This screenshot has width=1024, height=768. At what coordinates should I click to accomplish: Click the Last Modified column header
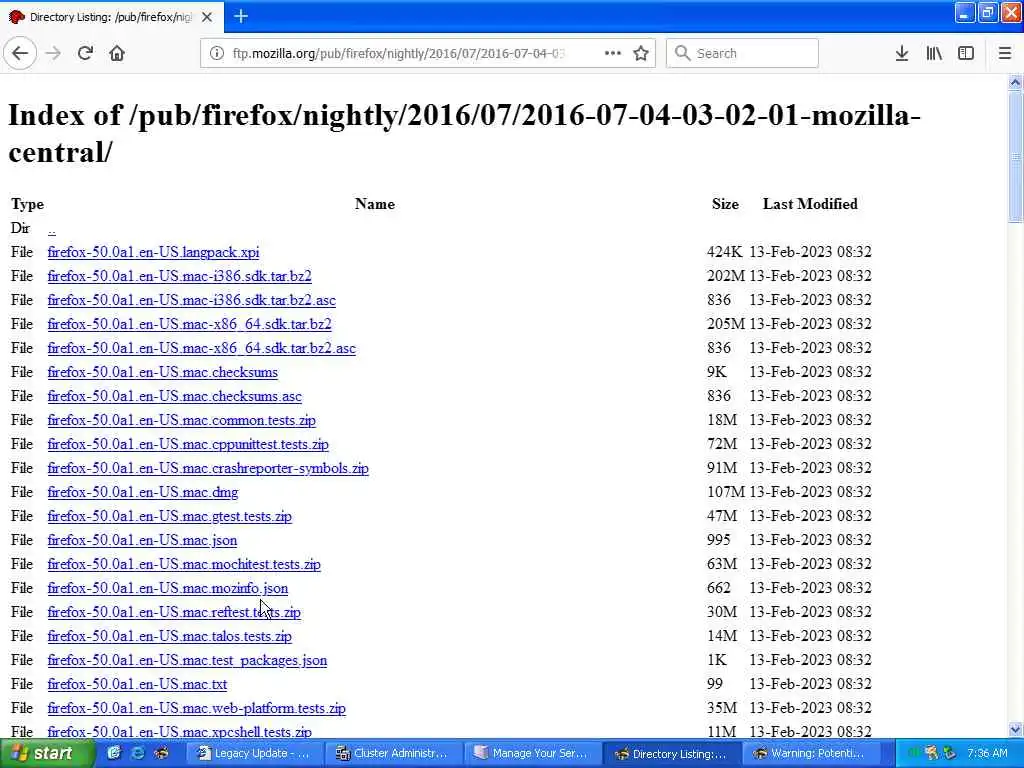810,204
